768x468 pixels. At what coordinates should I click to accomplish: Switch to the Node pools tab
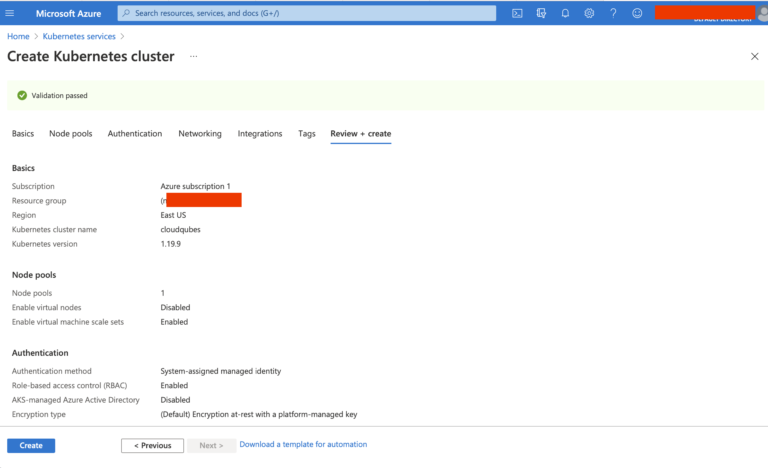(x=71, y=133)
